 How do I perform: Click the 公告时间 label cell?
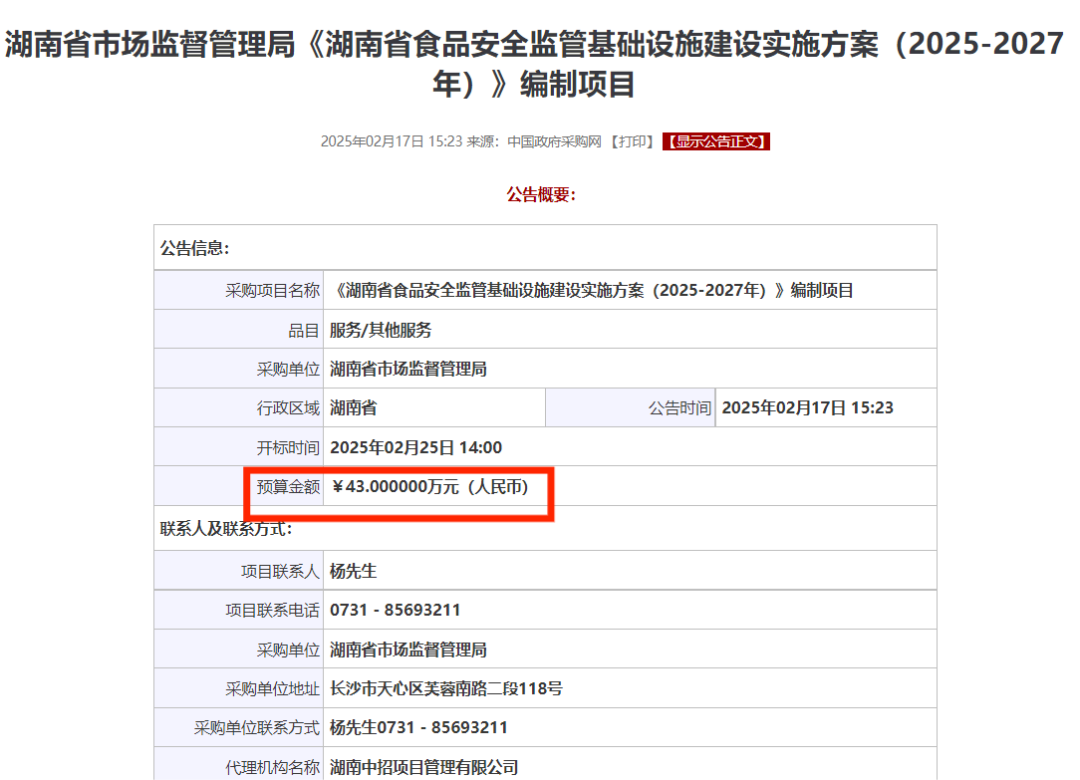click(630, 408)
